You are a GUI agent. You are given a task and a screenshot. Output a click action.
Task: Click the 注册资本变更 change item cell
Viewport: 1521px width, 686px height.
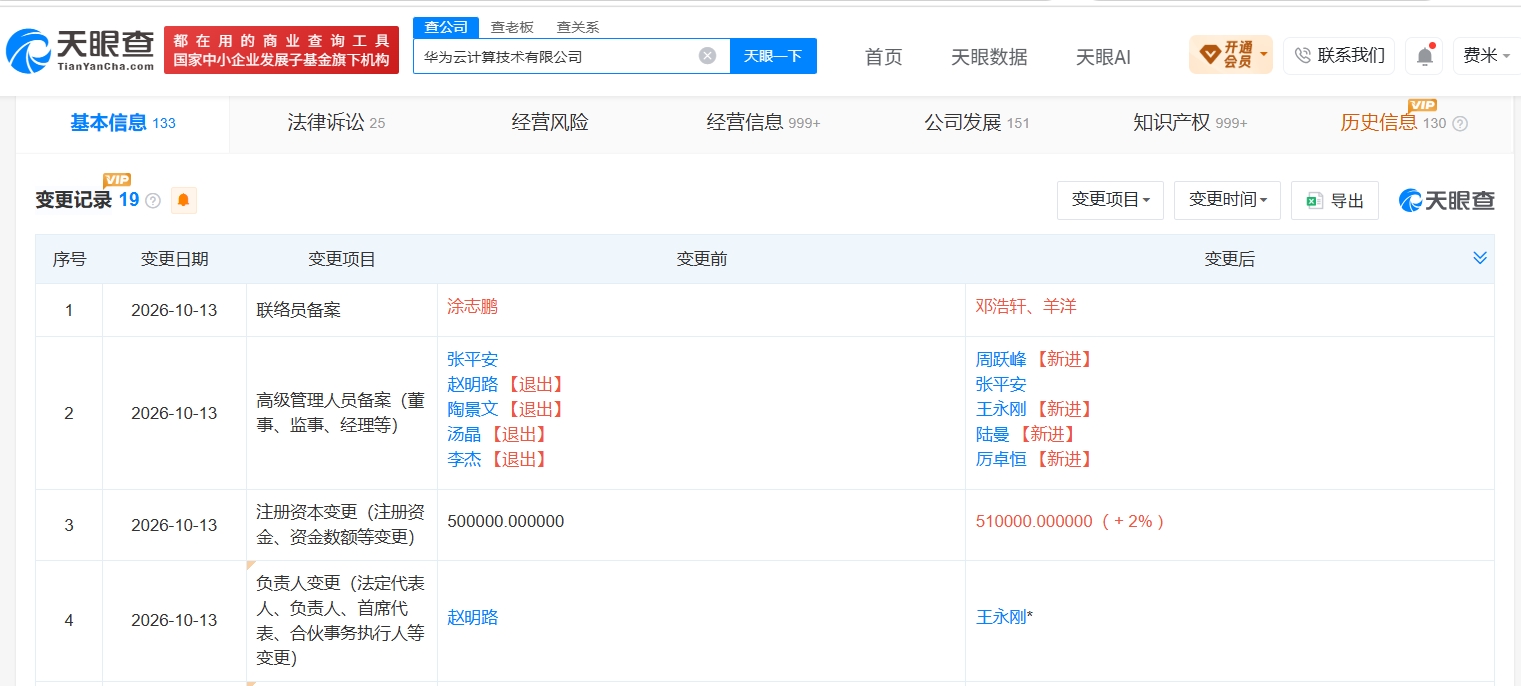point(341,525)
